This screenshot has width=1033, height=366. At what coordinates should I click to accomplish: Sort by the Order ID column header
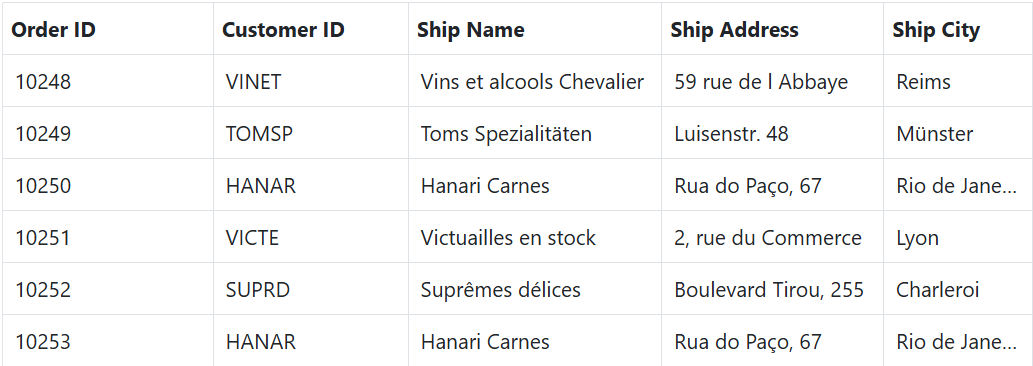[x=107, y=29]
